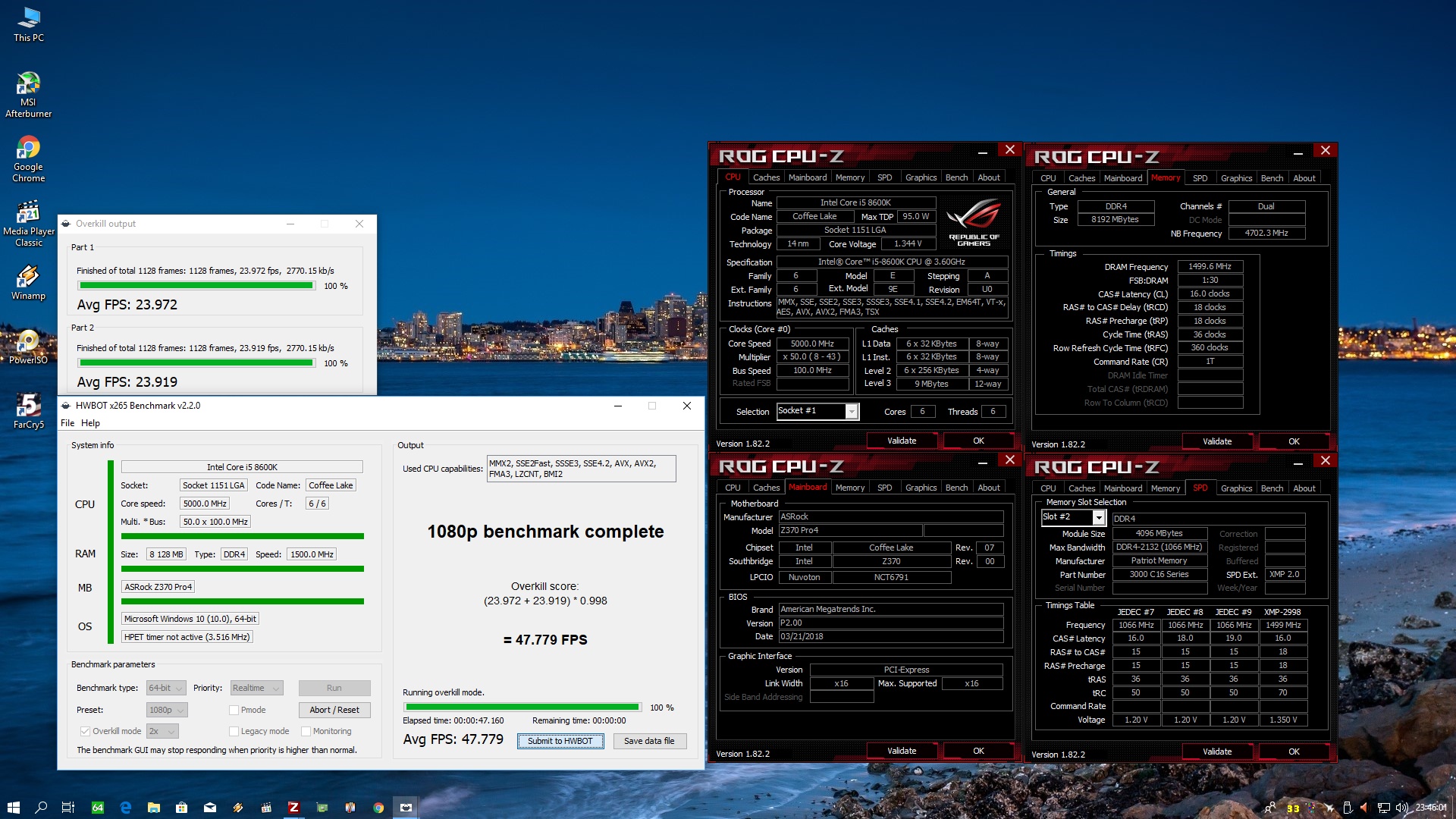This screenshot has height=819, width=1456.
Task: Click the Chrome taskbar icon
Action: pyautogui.click(x=378, y=808)
